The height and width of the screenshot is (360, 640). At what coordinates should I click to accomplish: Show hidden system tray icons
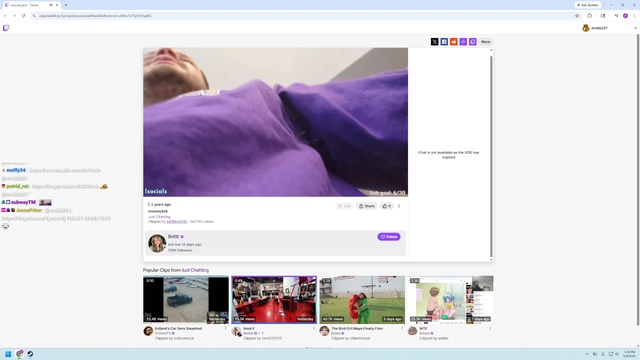point(587,354)
